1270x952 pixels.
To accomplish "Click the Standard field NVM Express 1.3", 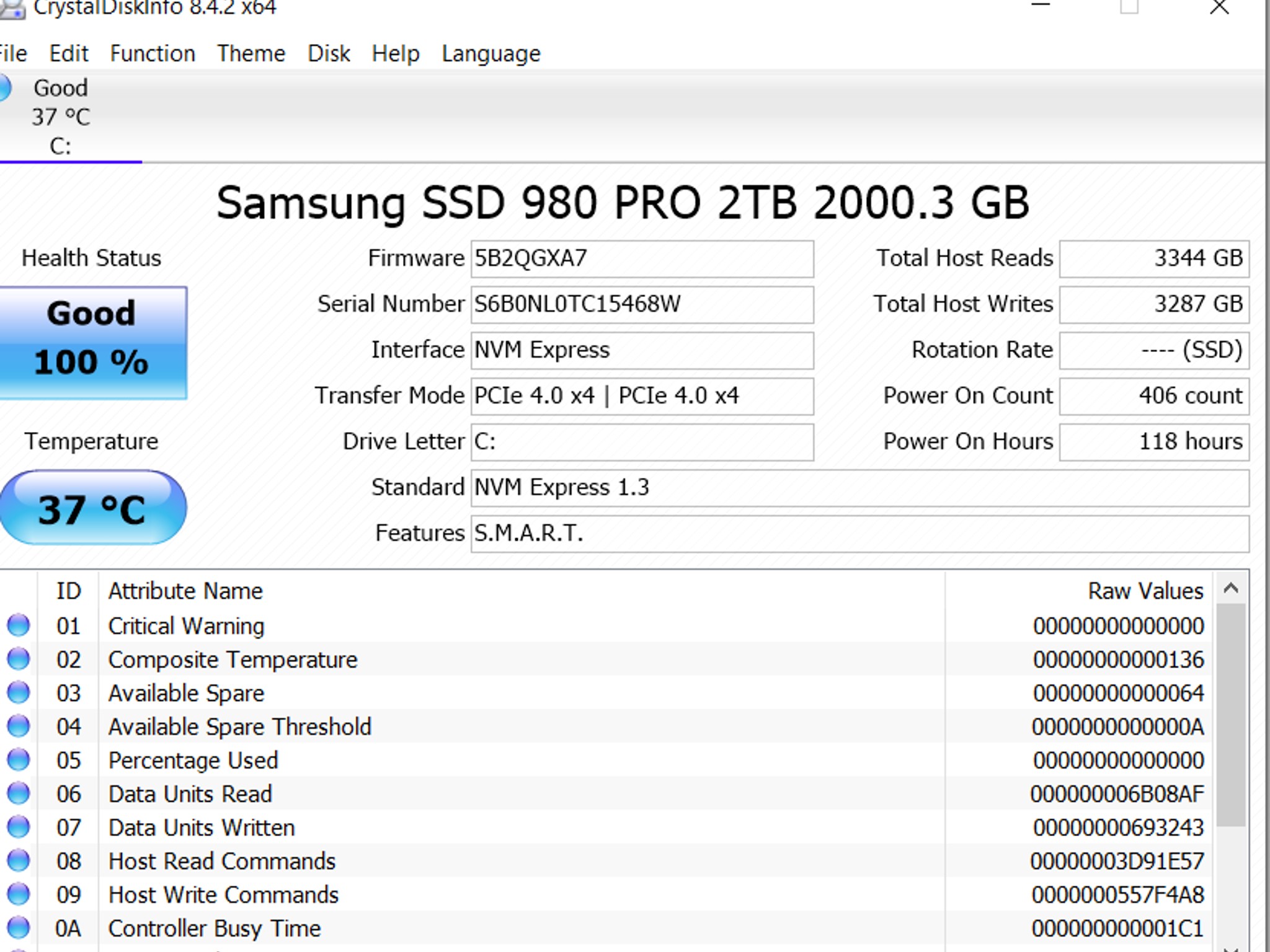I will (x=860, y=488).
